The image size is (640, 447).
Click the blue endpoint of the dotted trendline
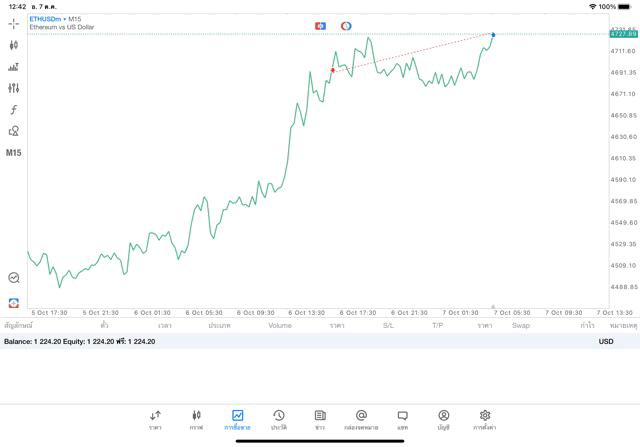[493, 35]
